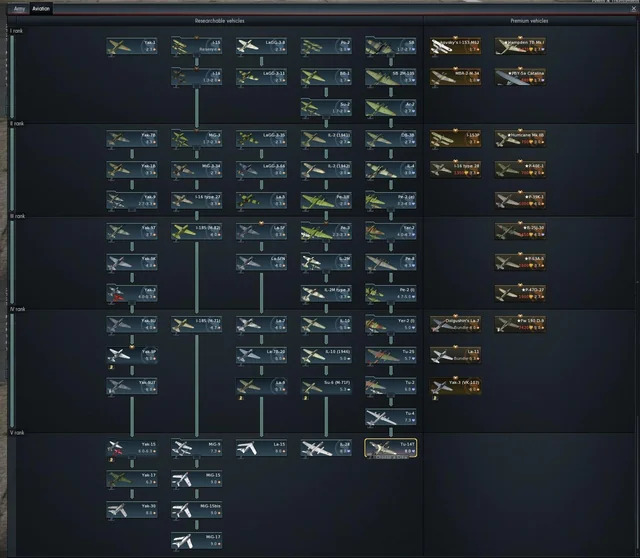Expand the Po-2 vehicle group
Viewport: 640px width, 558px height.
(326, 46)
